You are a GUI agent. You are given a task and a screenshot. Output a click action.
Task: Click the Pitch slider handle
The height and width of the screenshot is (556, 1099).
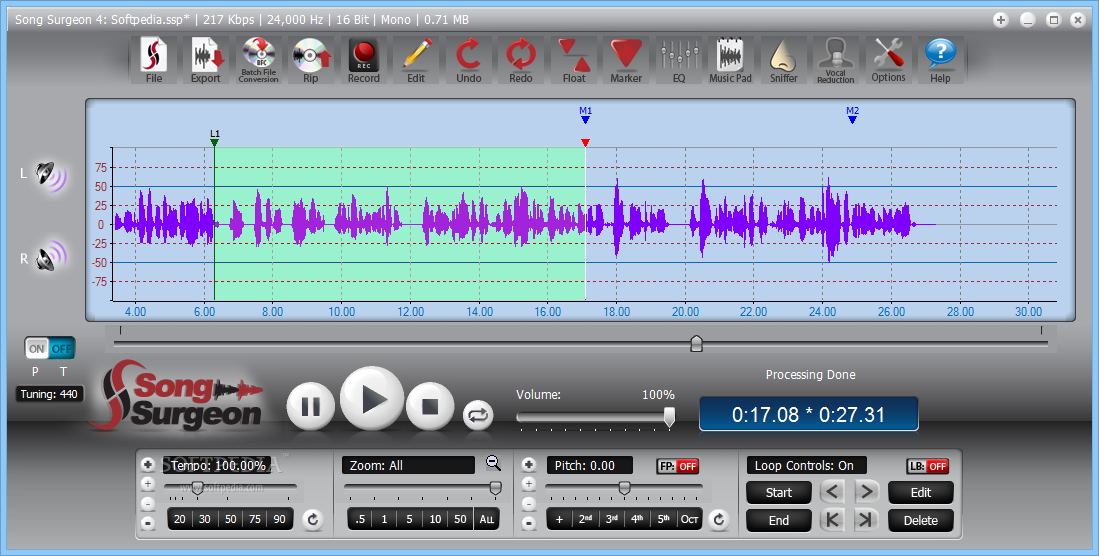pos(624,488)
